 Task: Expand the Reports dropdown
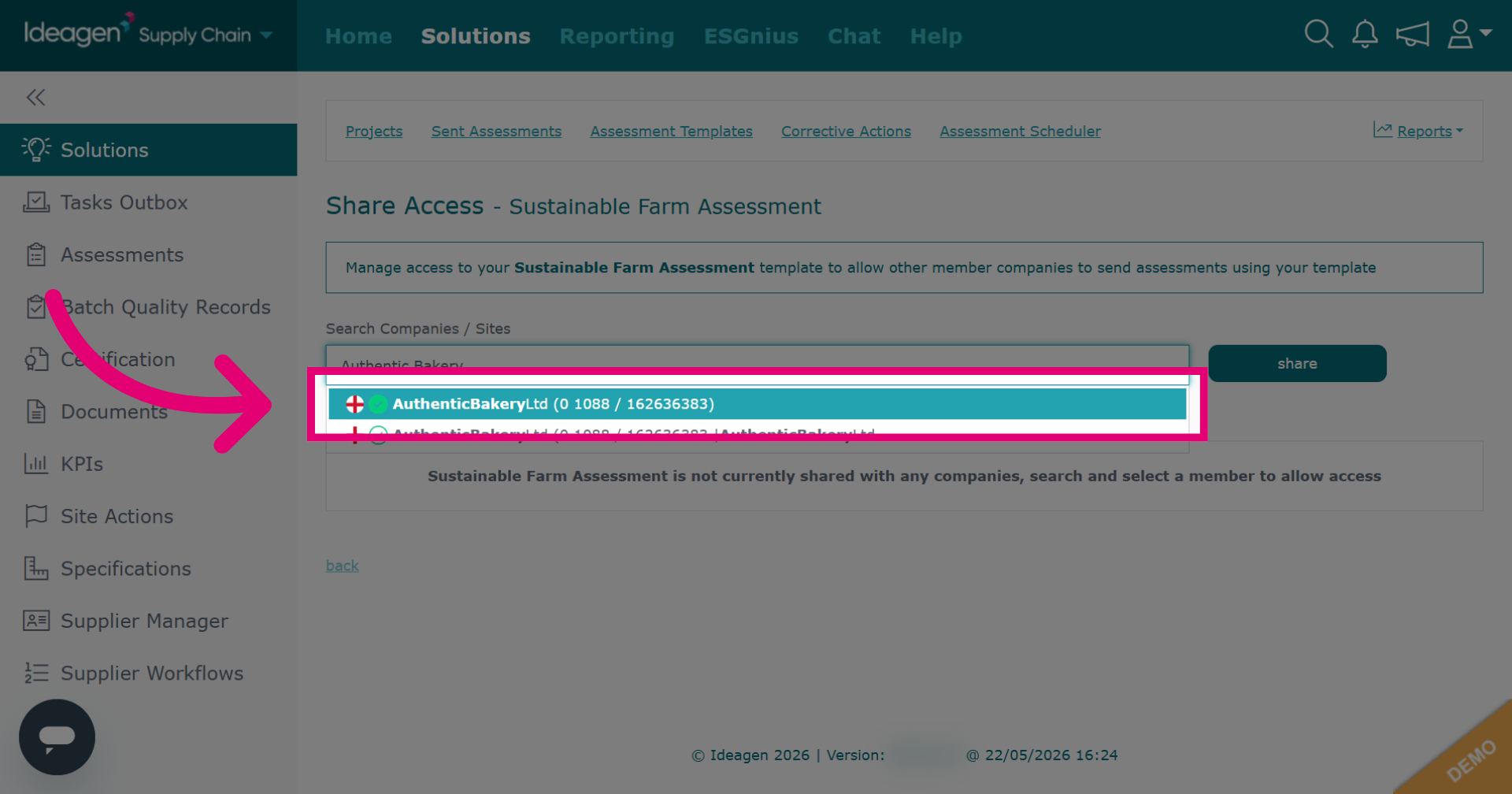(x=1418, y=131)
